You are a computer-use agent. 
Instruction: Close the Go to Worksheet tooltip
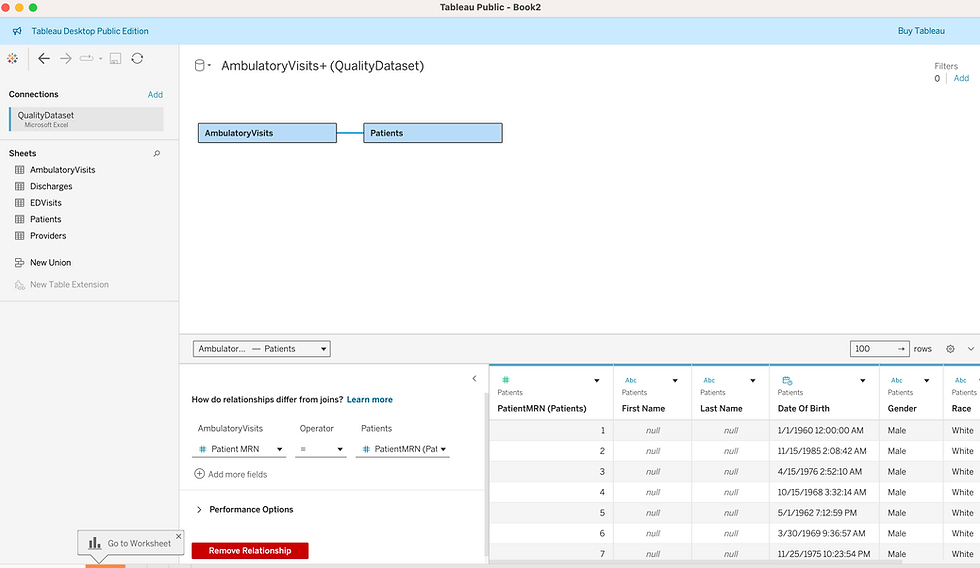click(179, 536)
